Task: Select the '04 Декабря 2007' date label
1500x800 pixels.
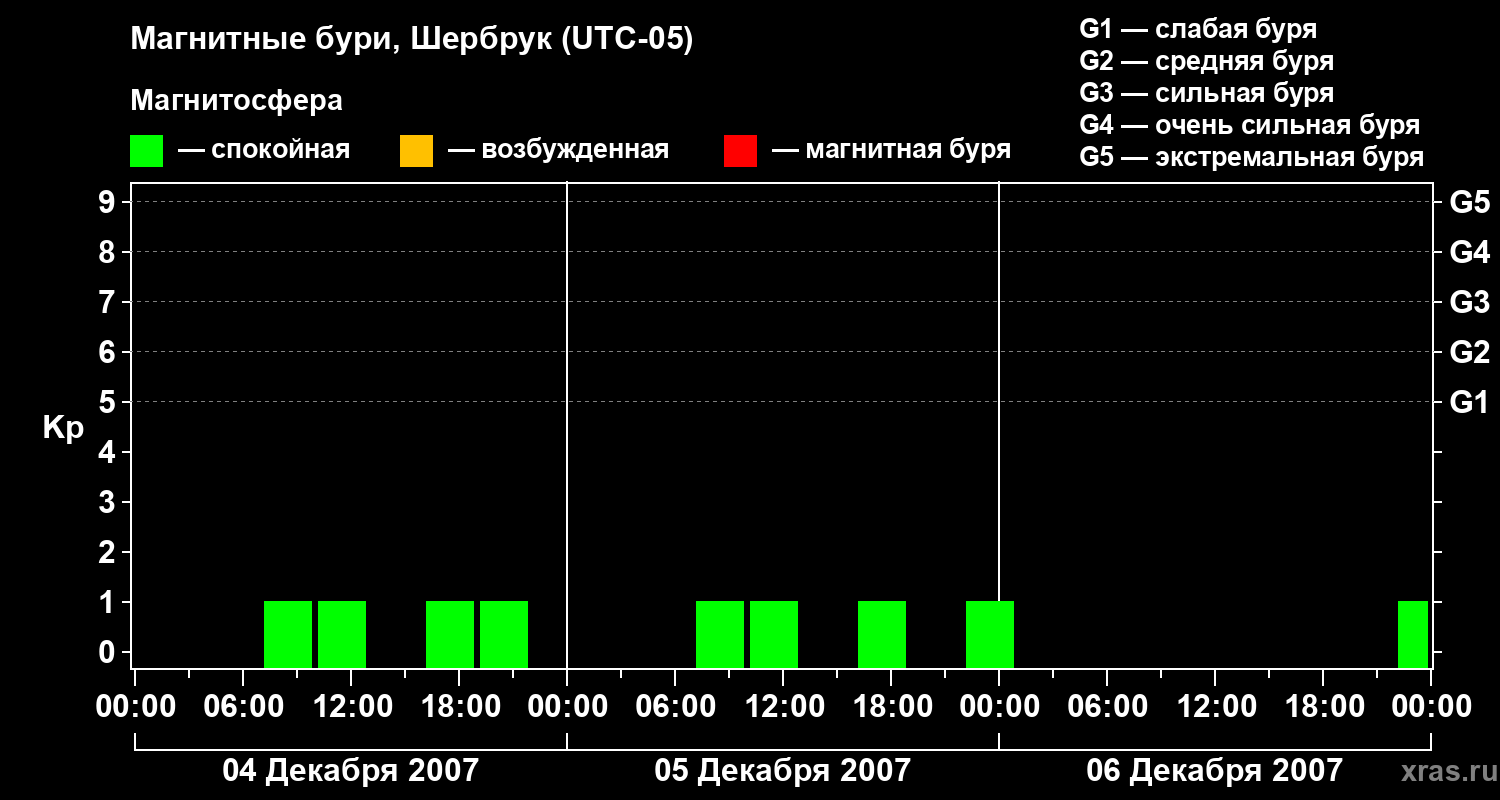Action: pos(350,771)
